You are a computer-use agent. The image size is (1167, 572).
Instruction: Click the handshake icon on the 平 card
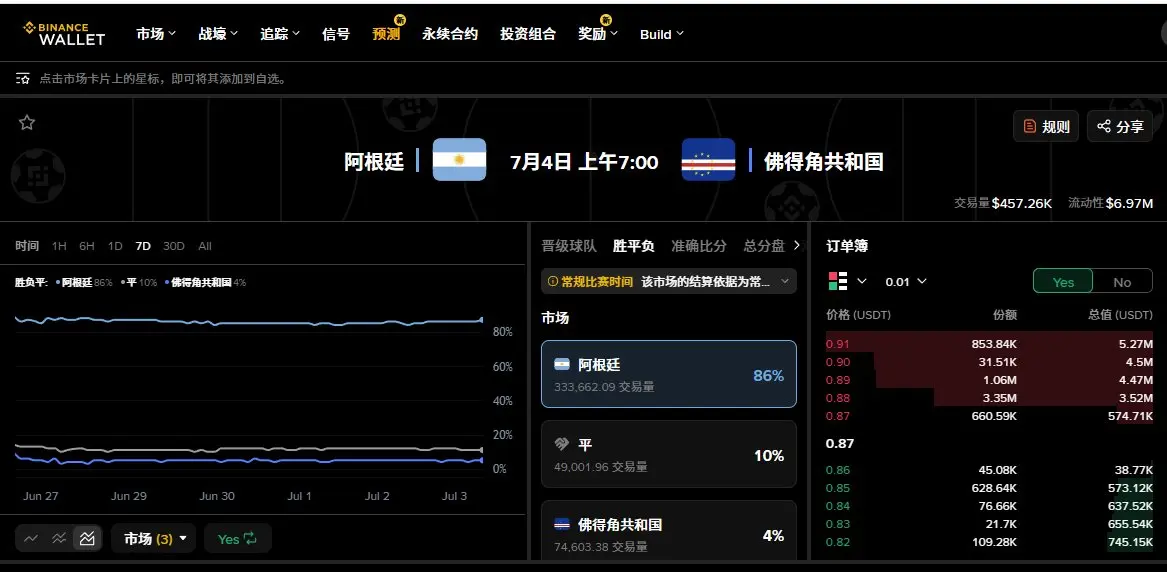(562, 444)
